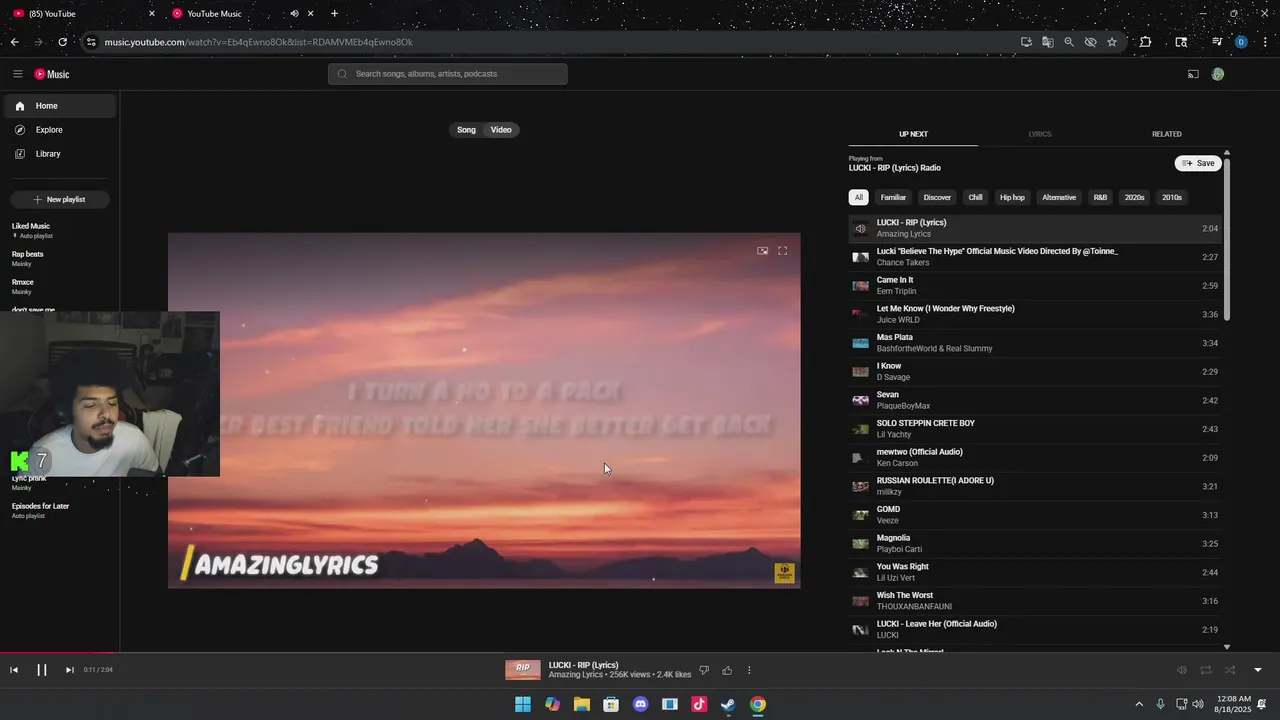Go to Library in sidebar
The width and height of the screenshot is (1280, 720).
(x=60, y=154)
